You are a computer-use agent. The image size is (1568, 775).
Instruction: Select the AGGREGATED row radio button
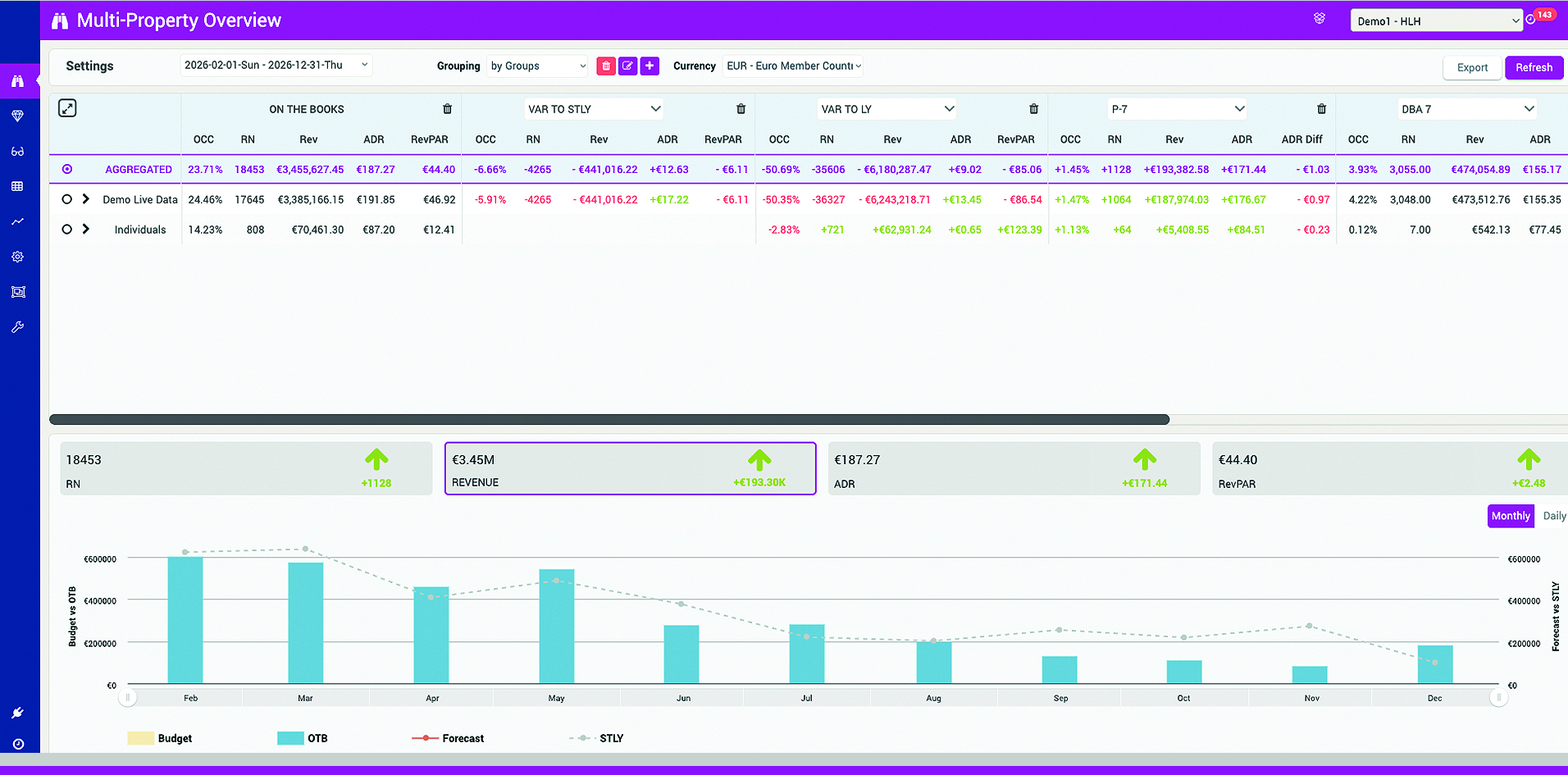(67, 170)
